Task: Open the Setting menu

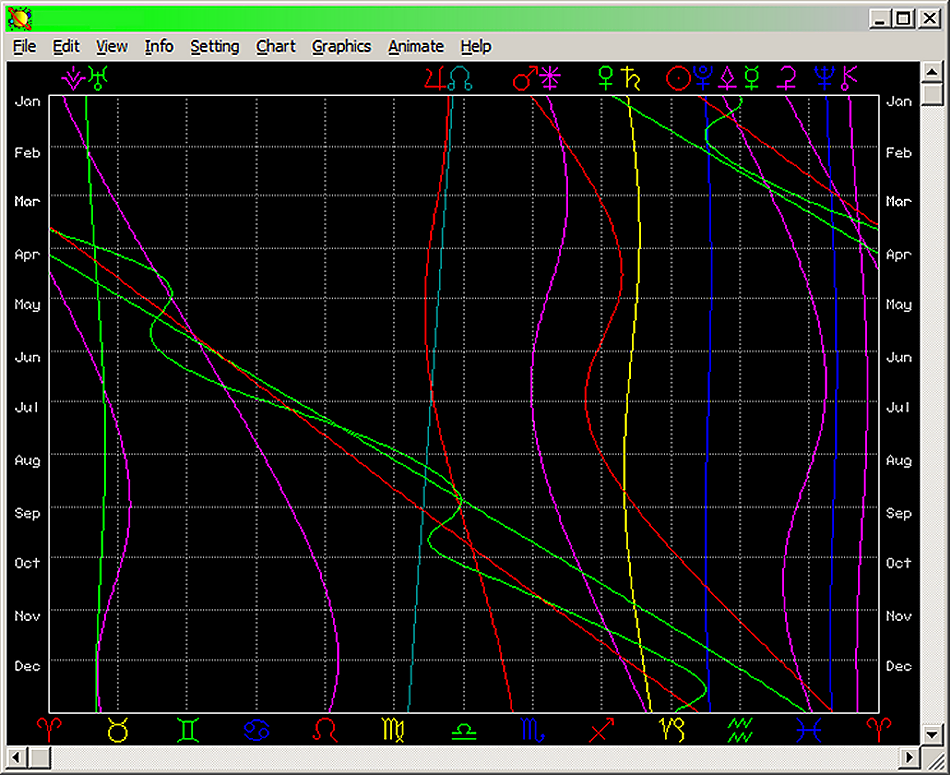Action: 215,46
